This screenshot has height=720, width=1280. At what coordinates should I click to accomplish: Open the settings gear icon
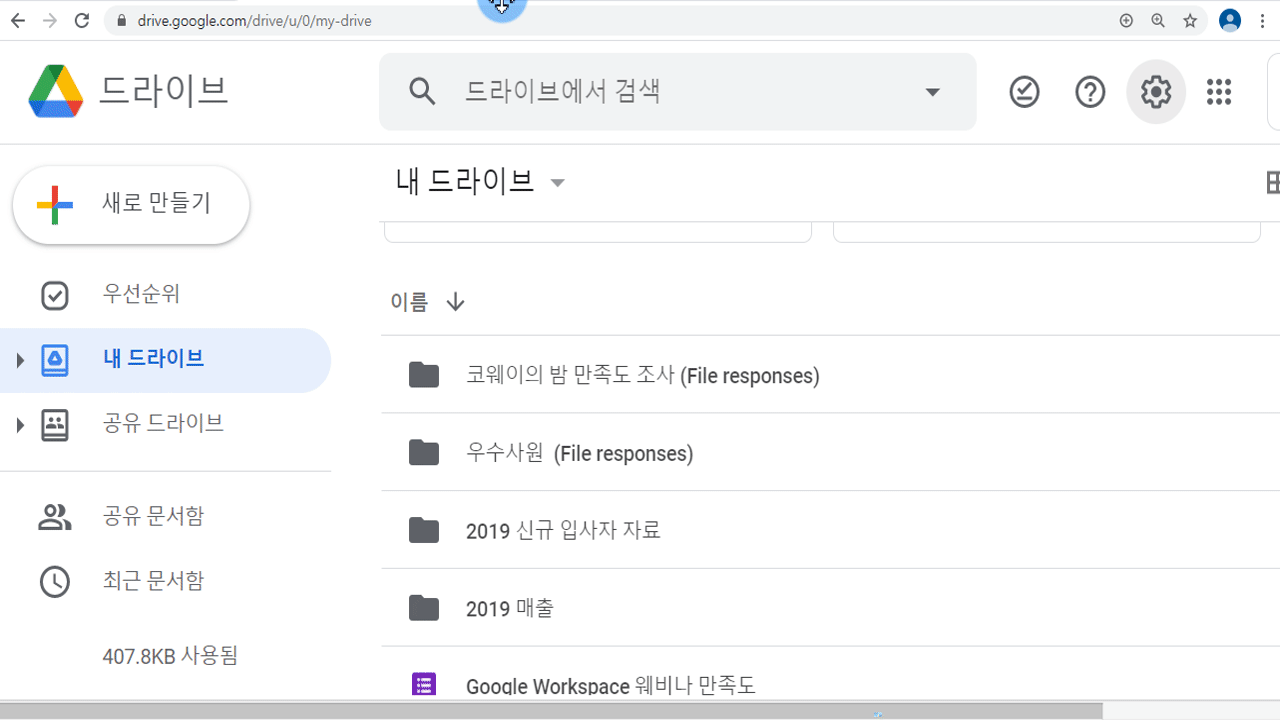pyautogui.click(x=1156, y=92)
